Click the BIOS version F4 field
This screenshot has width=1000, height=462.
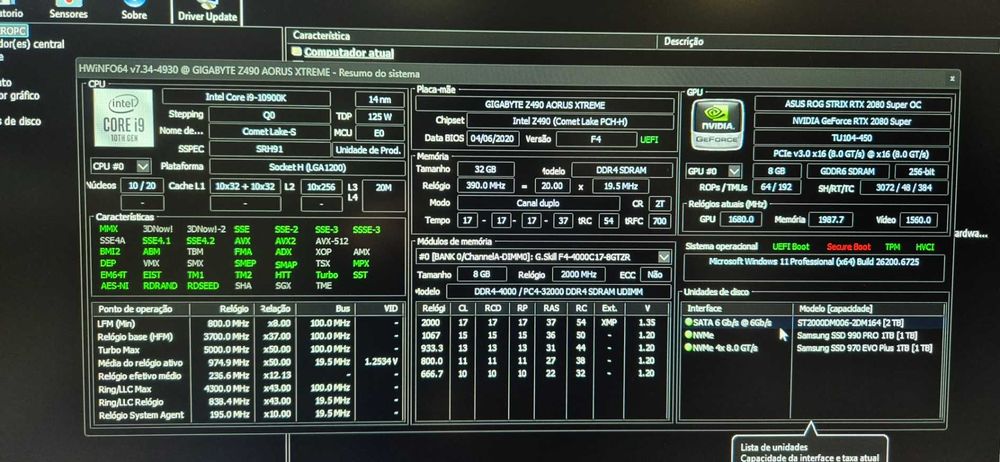[x=596, y=138]
